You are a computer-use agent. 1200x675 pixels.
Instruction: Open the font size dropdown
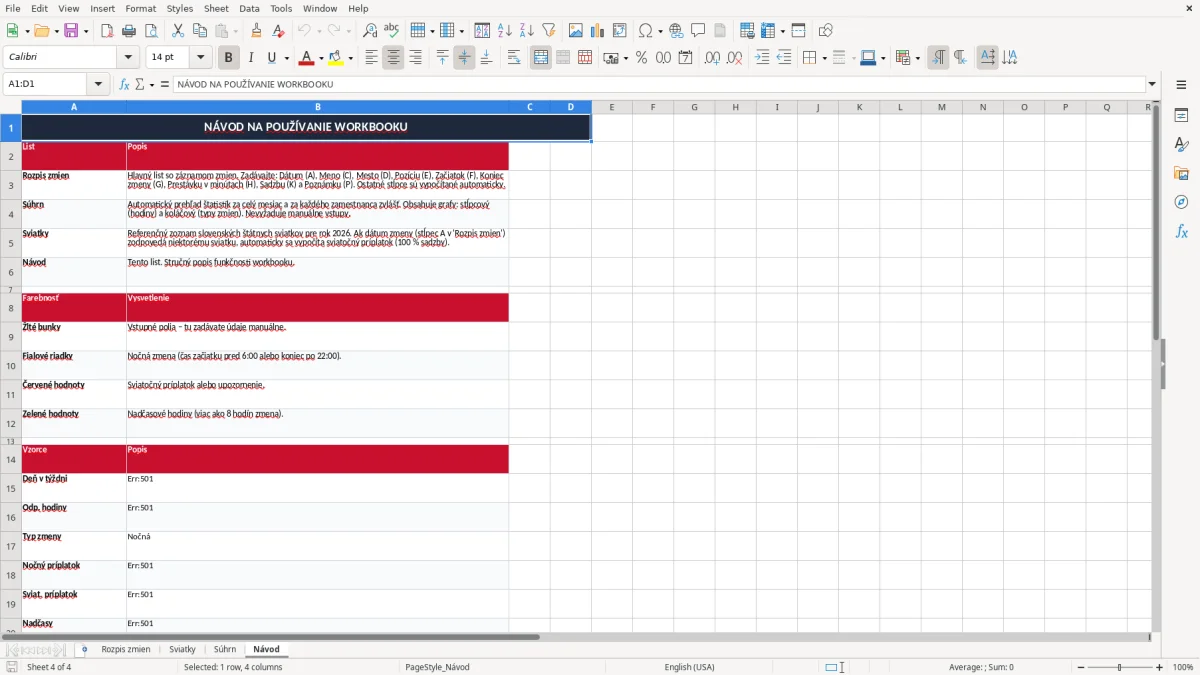200,58
